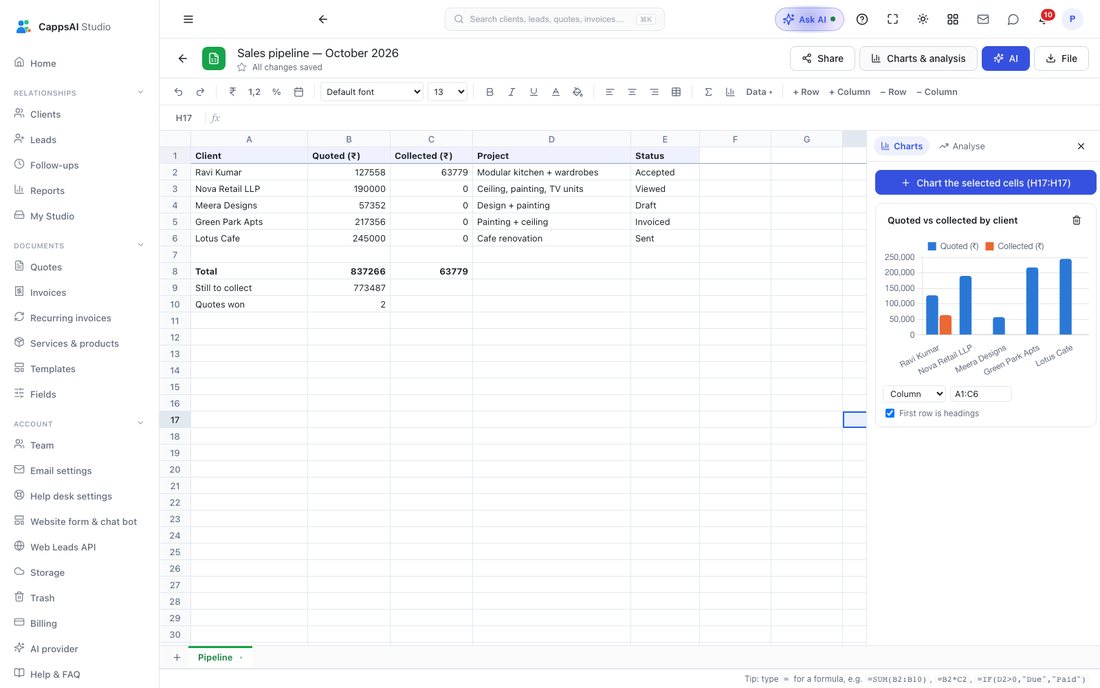Open the font size 13 dropdown
The image size is (1100, 688).
(448, 92)
